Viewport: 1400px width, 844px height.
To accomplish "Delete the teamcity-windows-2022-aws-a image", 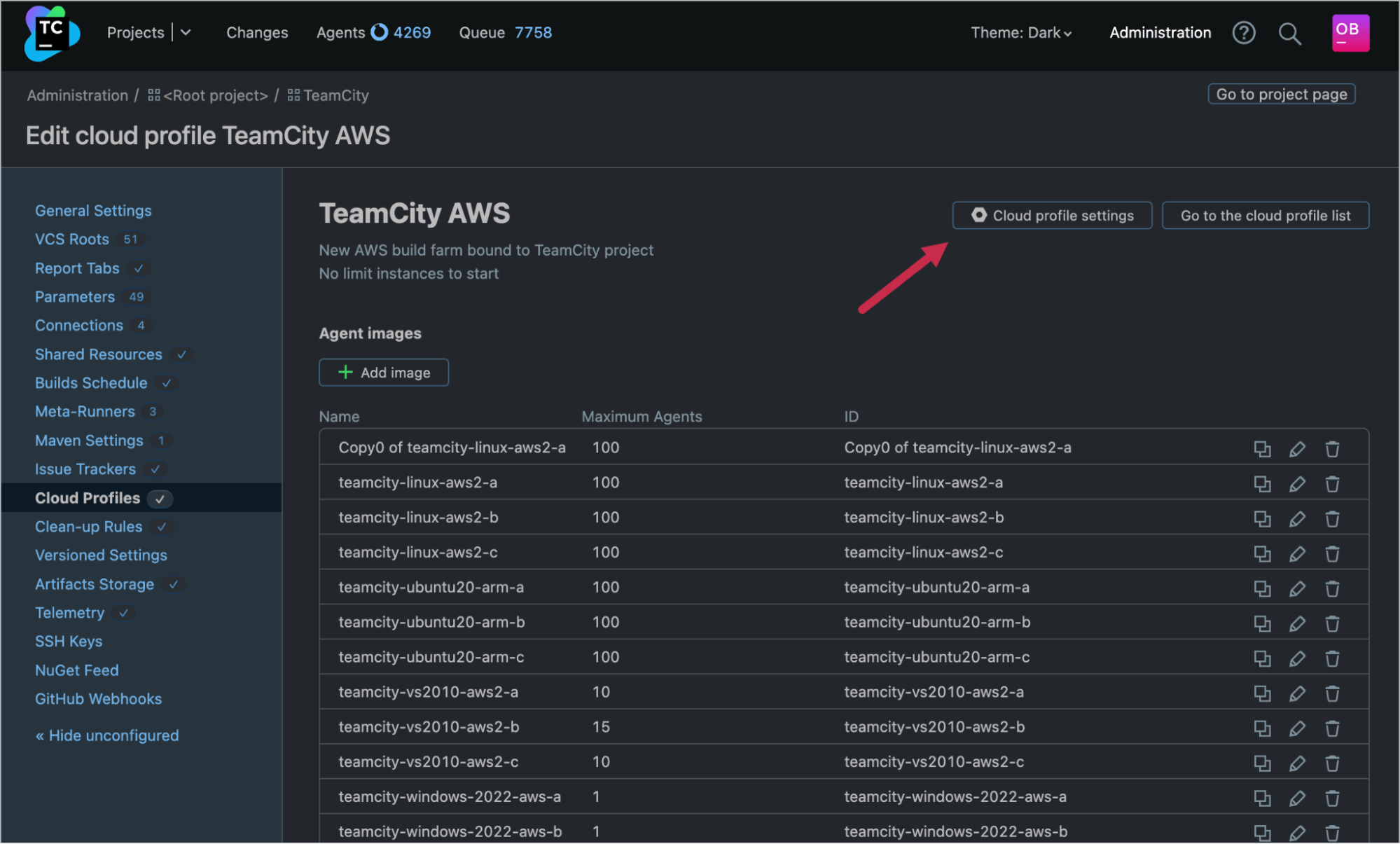I will coord(1332,798).
